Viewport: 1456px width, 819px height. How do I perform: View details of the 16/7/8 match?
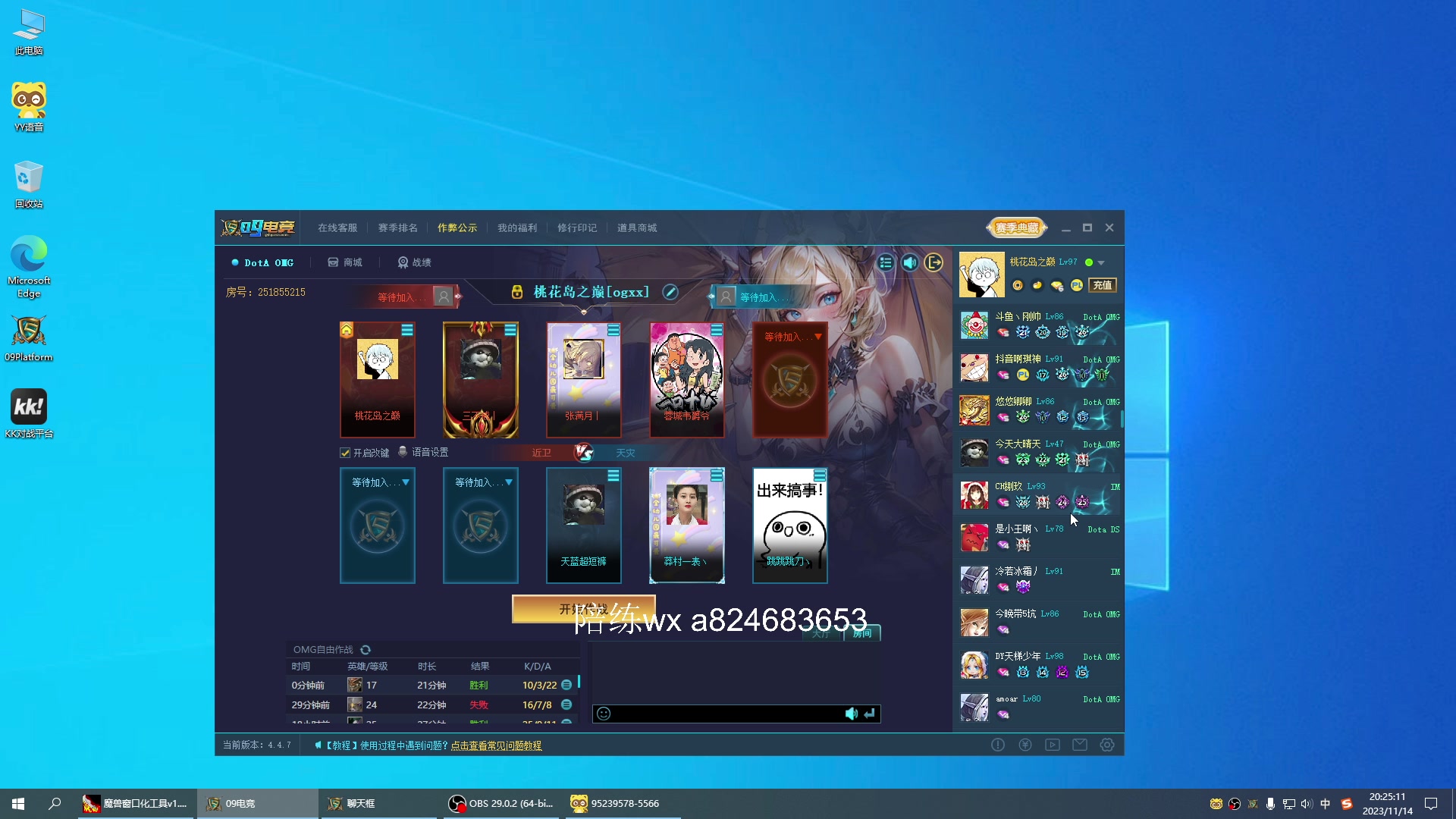[x=566, y=704]
